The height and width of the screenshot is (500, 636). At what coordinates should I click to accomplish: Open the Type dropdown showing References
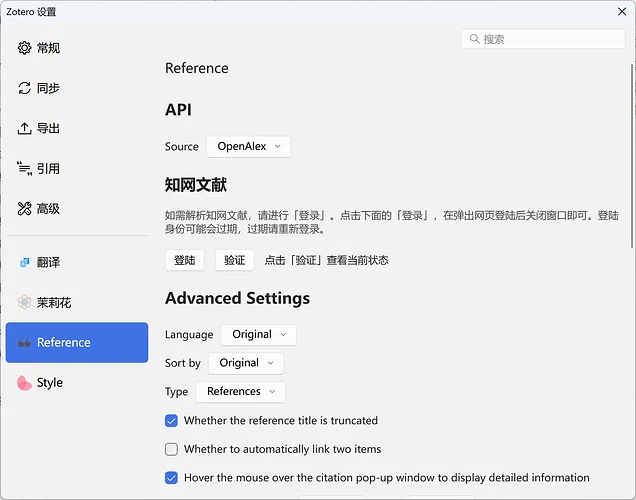[x=241, y=392]
